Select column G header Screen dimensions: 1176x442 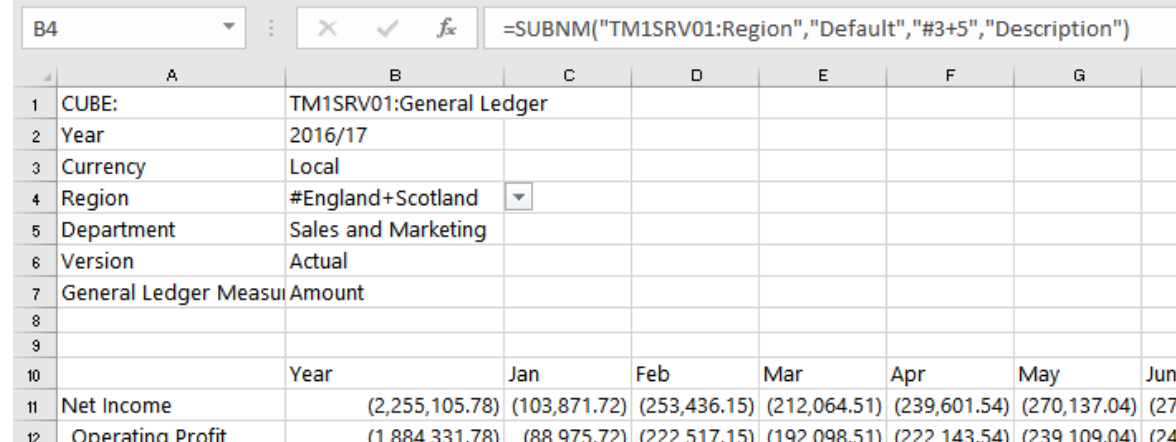point(1078,75)
